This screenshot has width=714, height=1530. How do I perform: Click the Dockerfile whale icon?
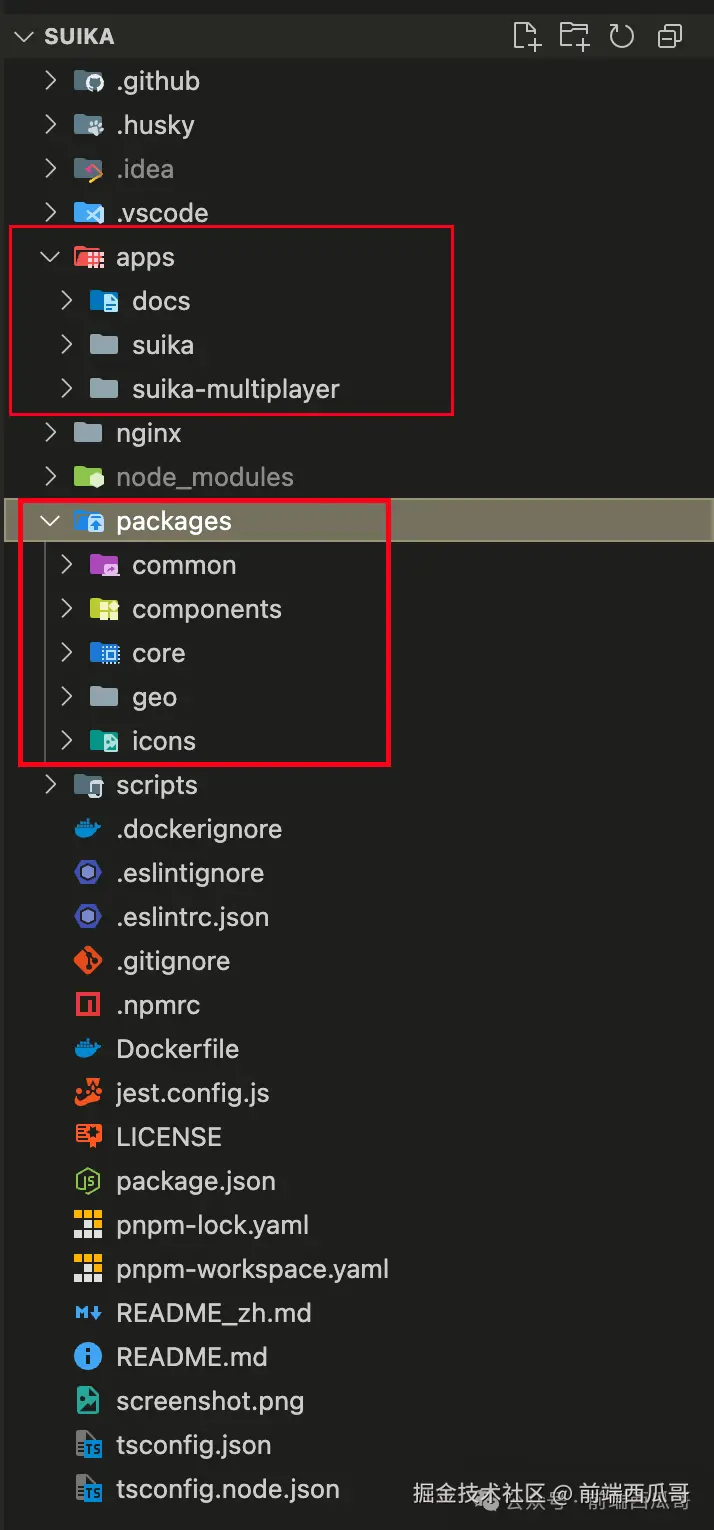pyautogui.click(x=89, y=1049)
